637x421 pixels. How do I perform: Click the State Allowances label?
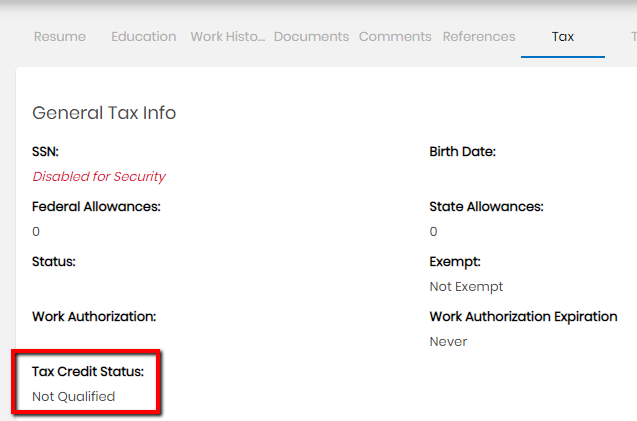pos(486,206)
